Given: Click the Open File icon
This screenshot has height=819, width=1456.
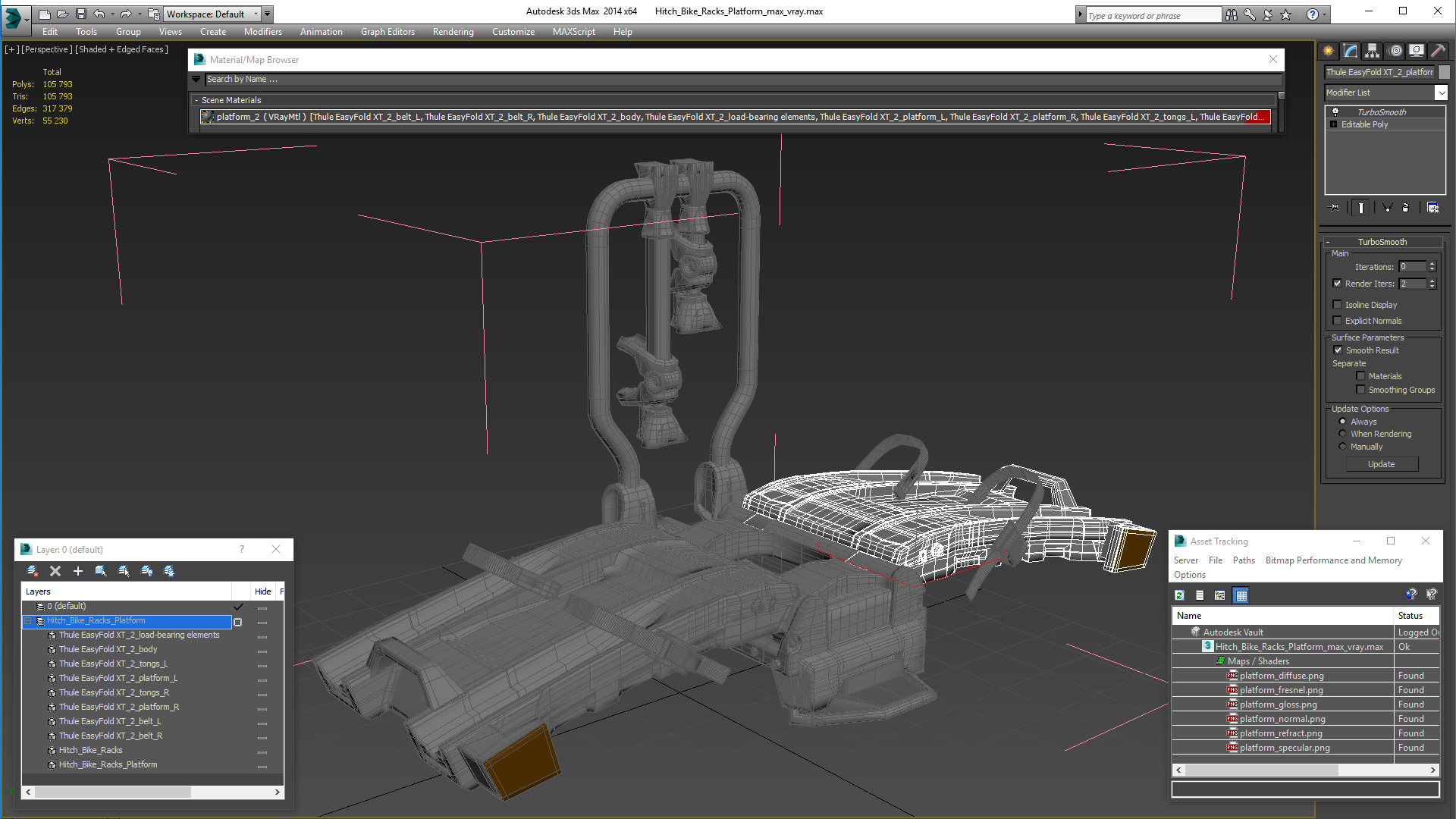Looking at the screenshot, I should [63, 14].
